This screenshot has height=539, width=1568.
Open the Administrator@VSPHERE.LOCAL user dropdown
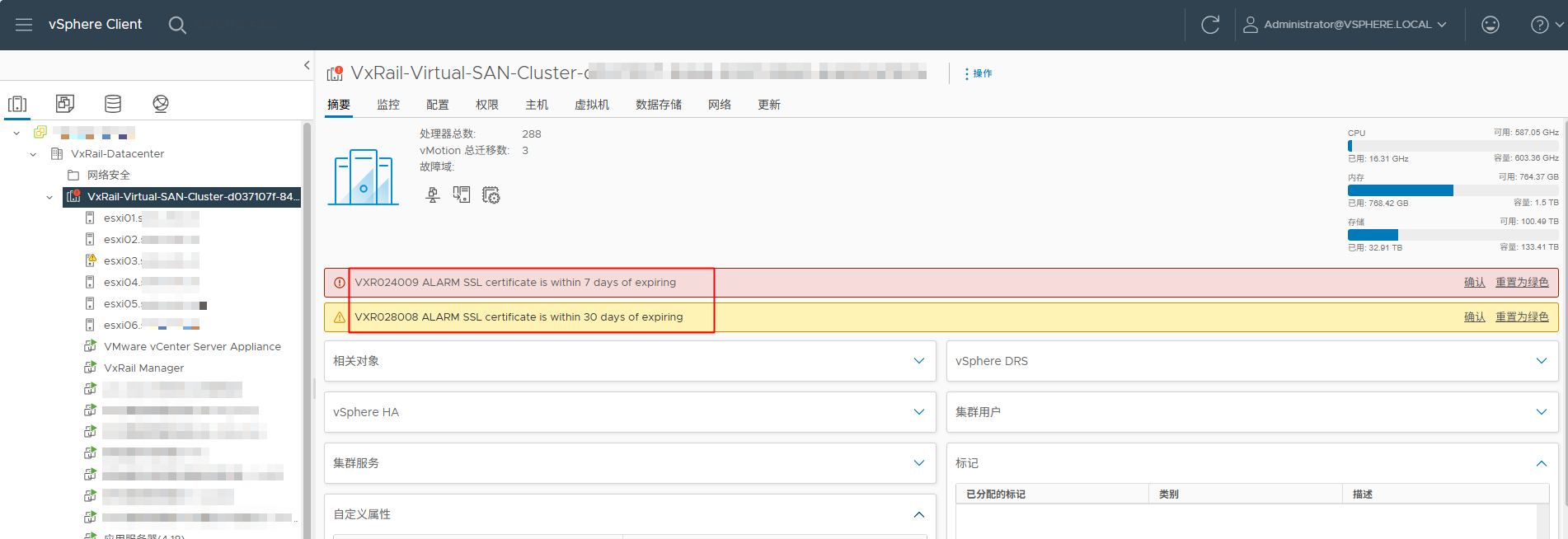(1345, 25)
